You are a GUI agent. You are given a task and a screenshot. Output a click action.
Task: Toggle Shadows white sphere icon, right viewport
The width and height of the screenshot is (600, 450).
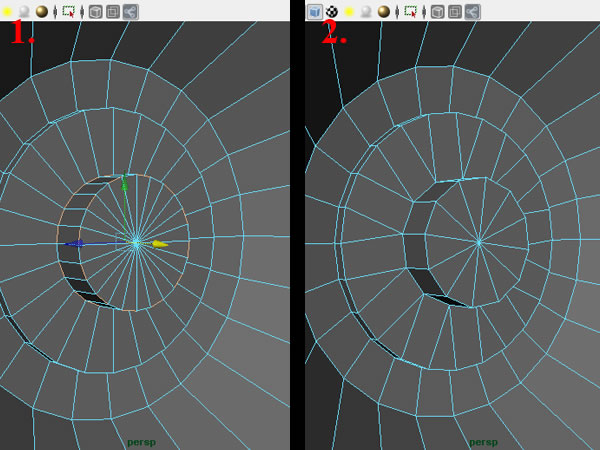point(366,11)
